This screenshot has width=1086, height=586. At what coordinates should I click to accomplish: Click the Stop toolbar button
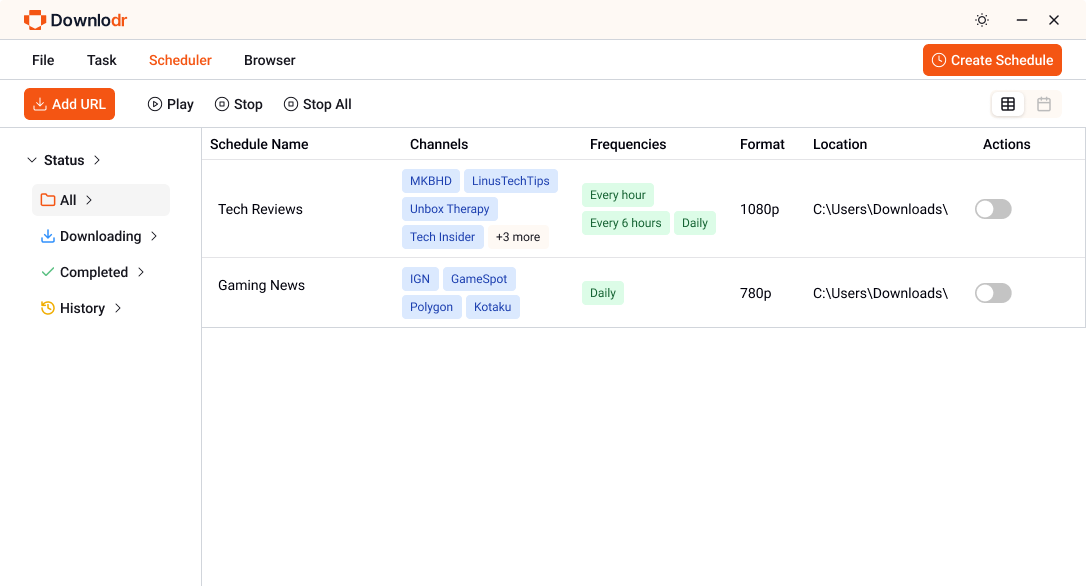[238, 104]
